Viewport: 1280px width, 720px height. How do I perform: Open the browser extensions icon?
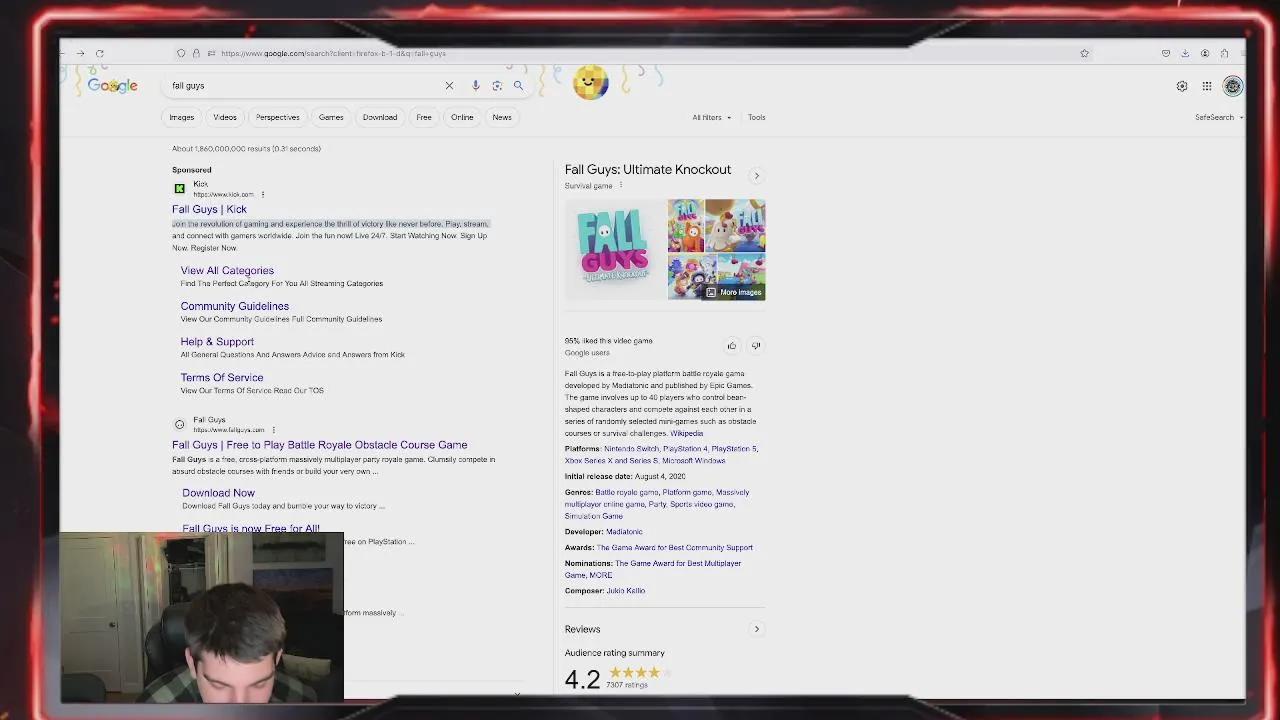click(1224, 53)
